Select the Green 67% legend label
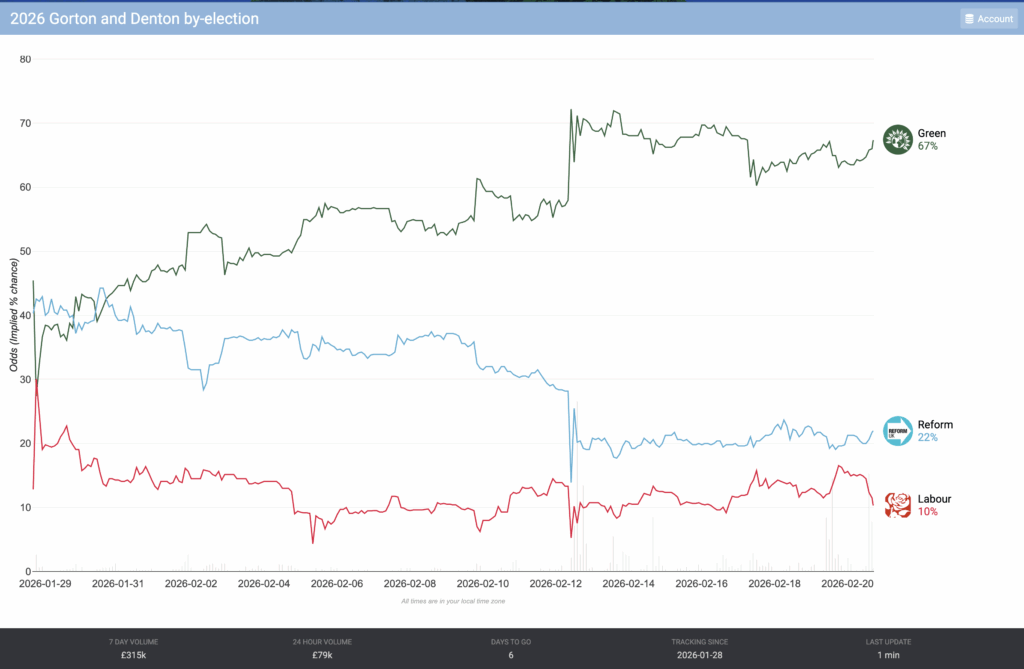The height and width of the screenshot is (669, 1024). (931, 139)
